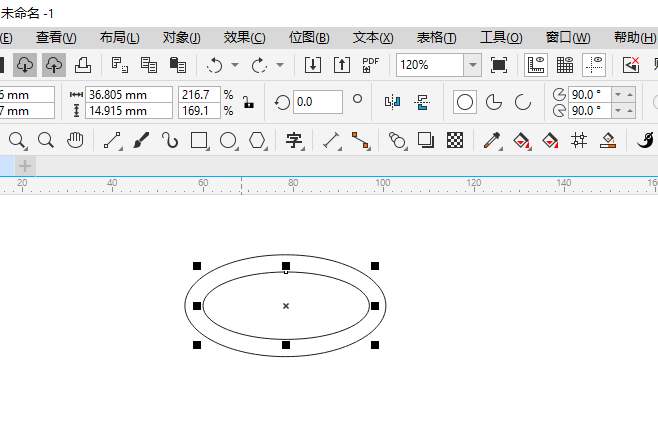Click the mirror horizontally icon
Viewport: 658px width, 428px height.
tap(392, 102)
